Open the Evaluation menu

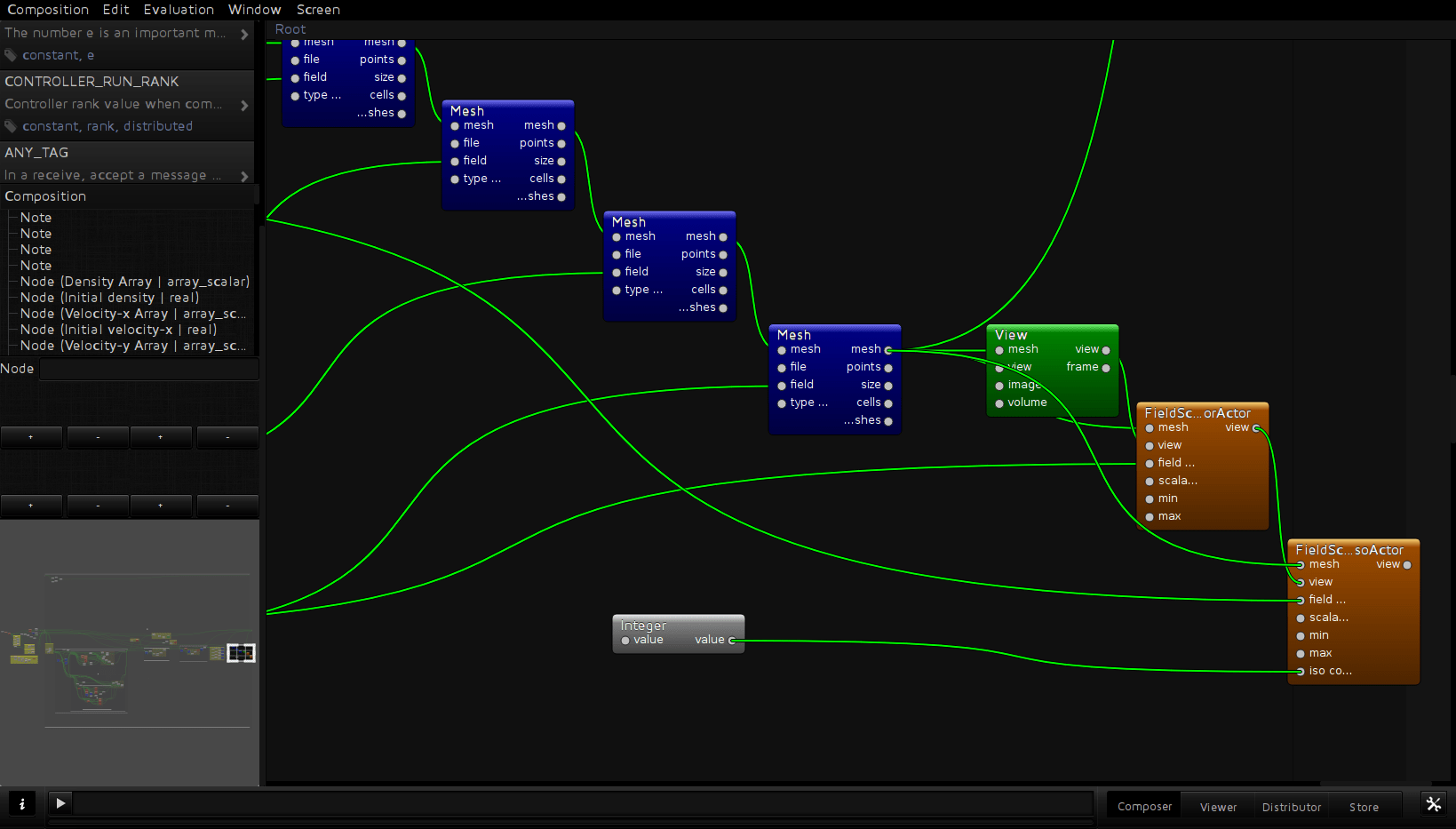click(178, 10)
